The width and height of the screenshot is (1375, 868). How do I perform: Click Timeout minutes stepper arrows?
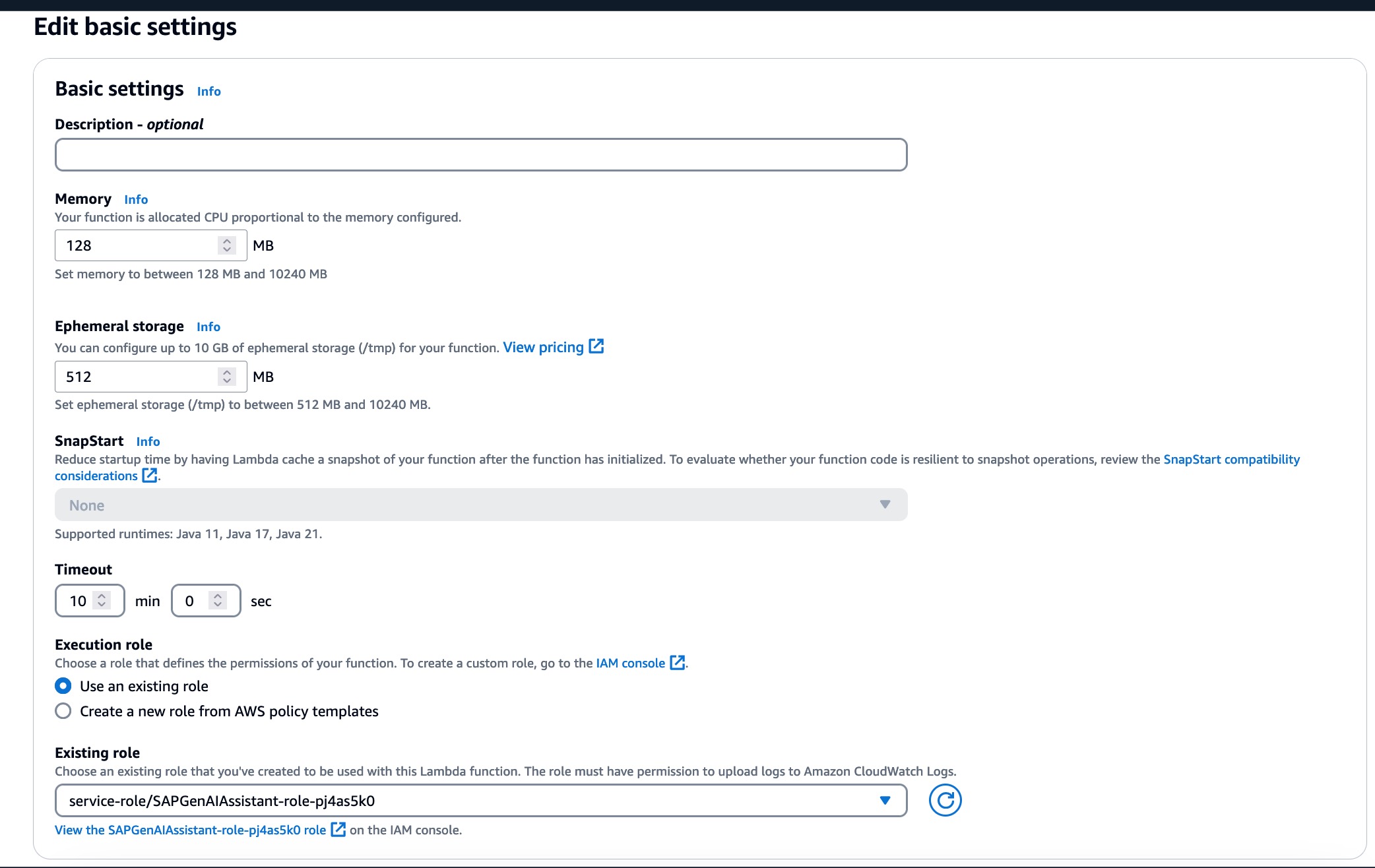point(102,600)
